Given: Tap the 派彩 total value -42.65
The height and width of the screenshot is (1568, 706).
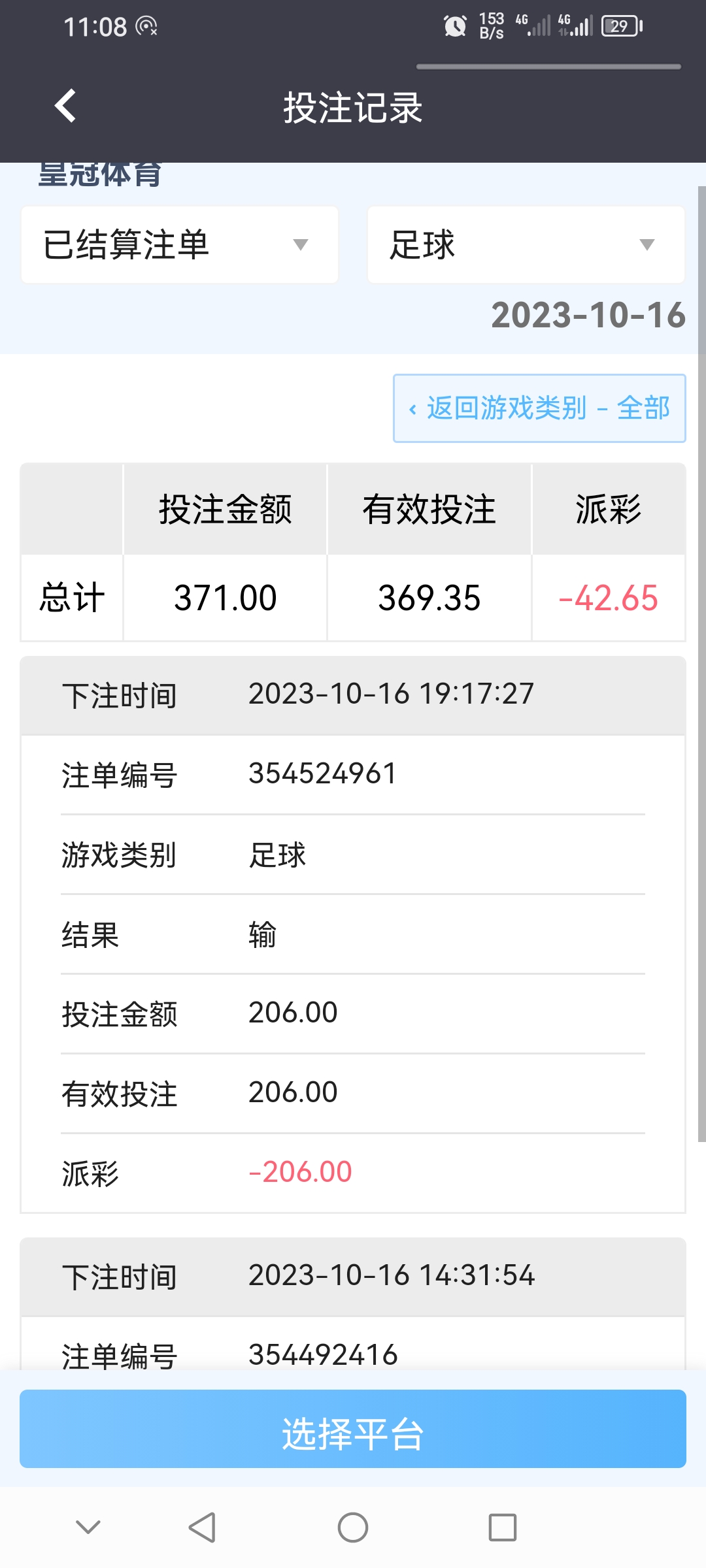Looking at the screenshot, I should [x=608, y=598].
